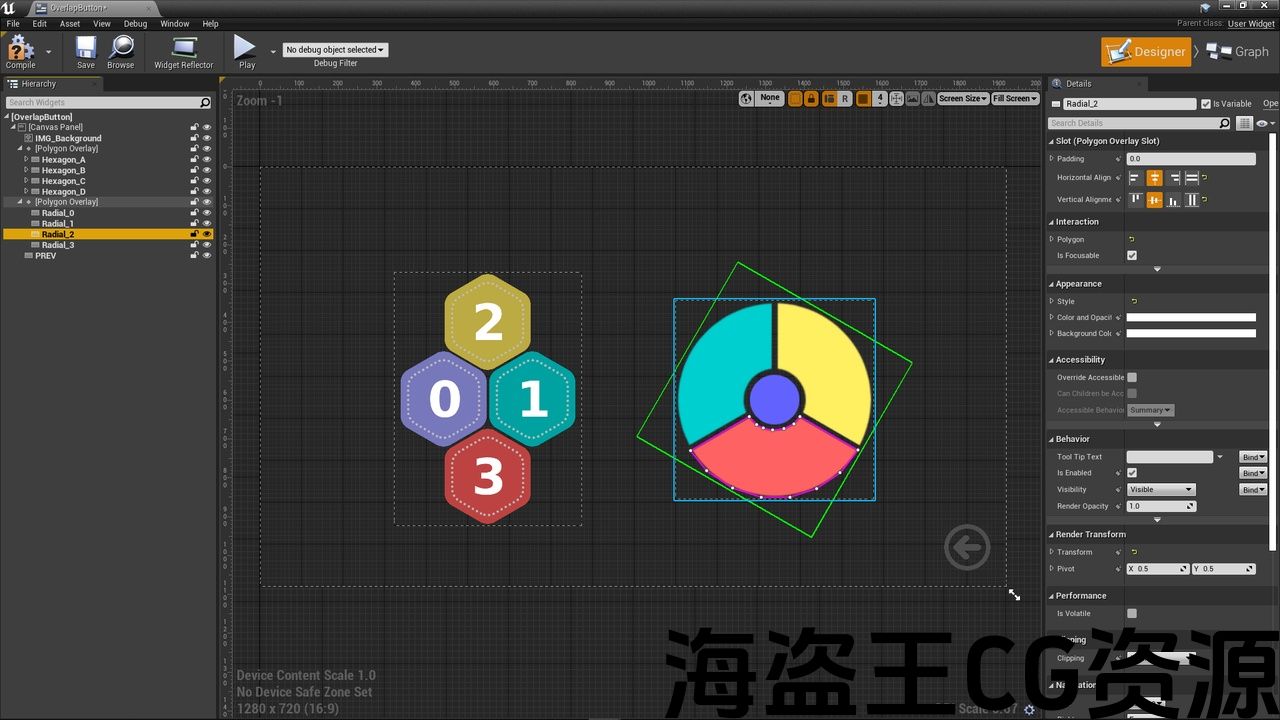
Task: Open the Screen Size dropdown
Action: pyautogui.click(x=963, y=98)
